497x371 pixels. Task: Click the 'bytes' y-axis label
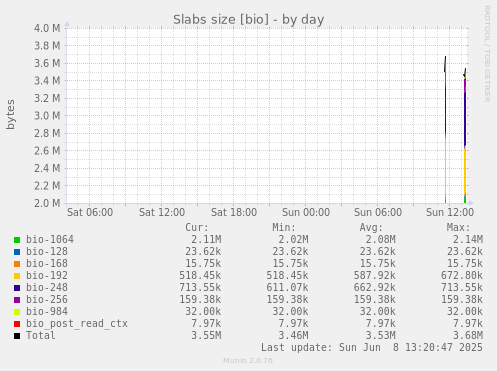(x=10, y=114)
